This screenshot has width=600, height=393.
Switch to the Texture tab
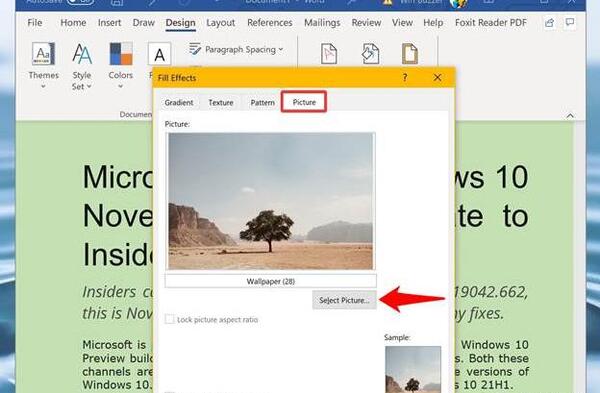[x=221, y=103]
